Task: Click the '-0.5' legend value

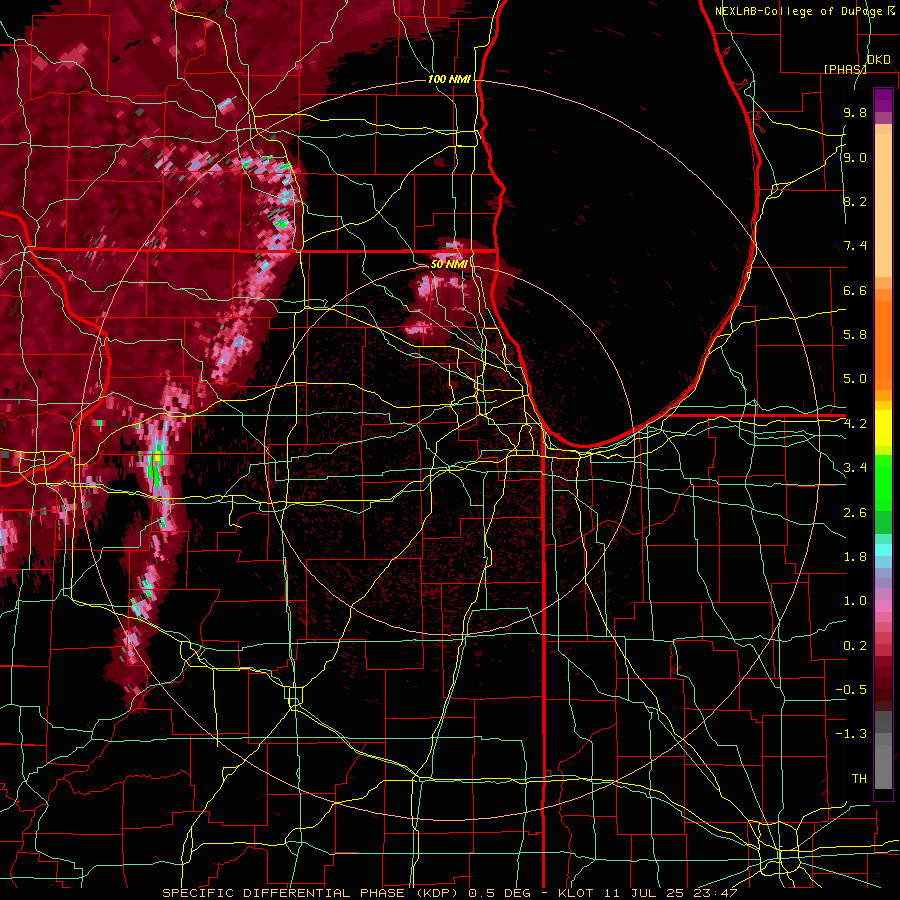Action: 851,690
